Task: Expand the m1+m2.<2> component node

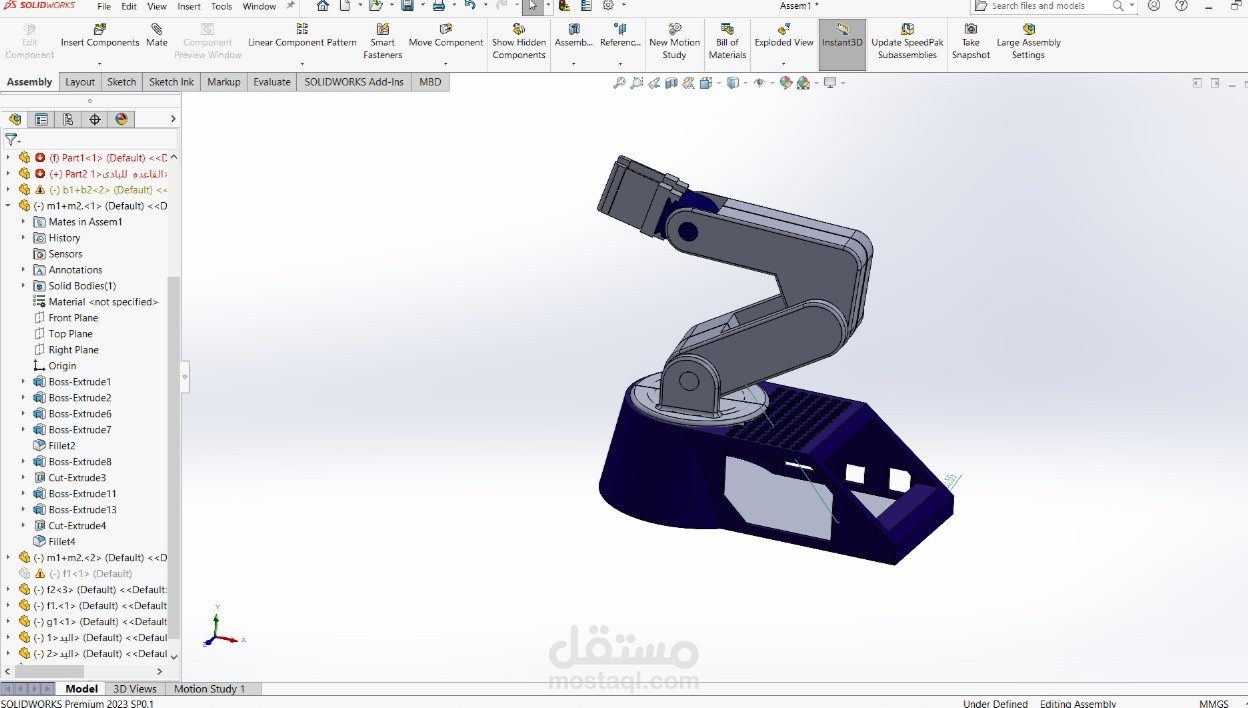Action: click(x=8, y=558)
